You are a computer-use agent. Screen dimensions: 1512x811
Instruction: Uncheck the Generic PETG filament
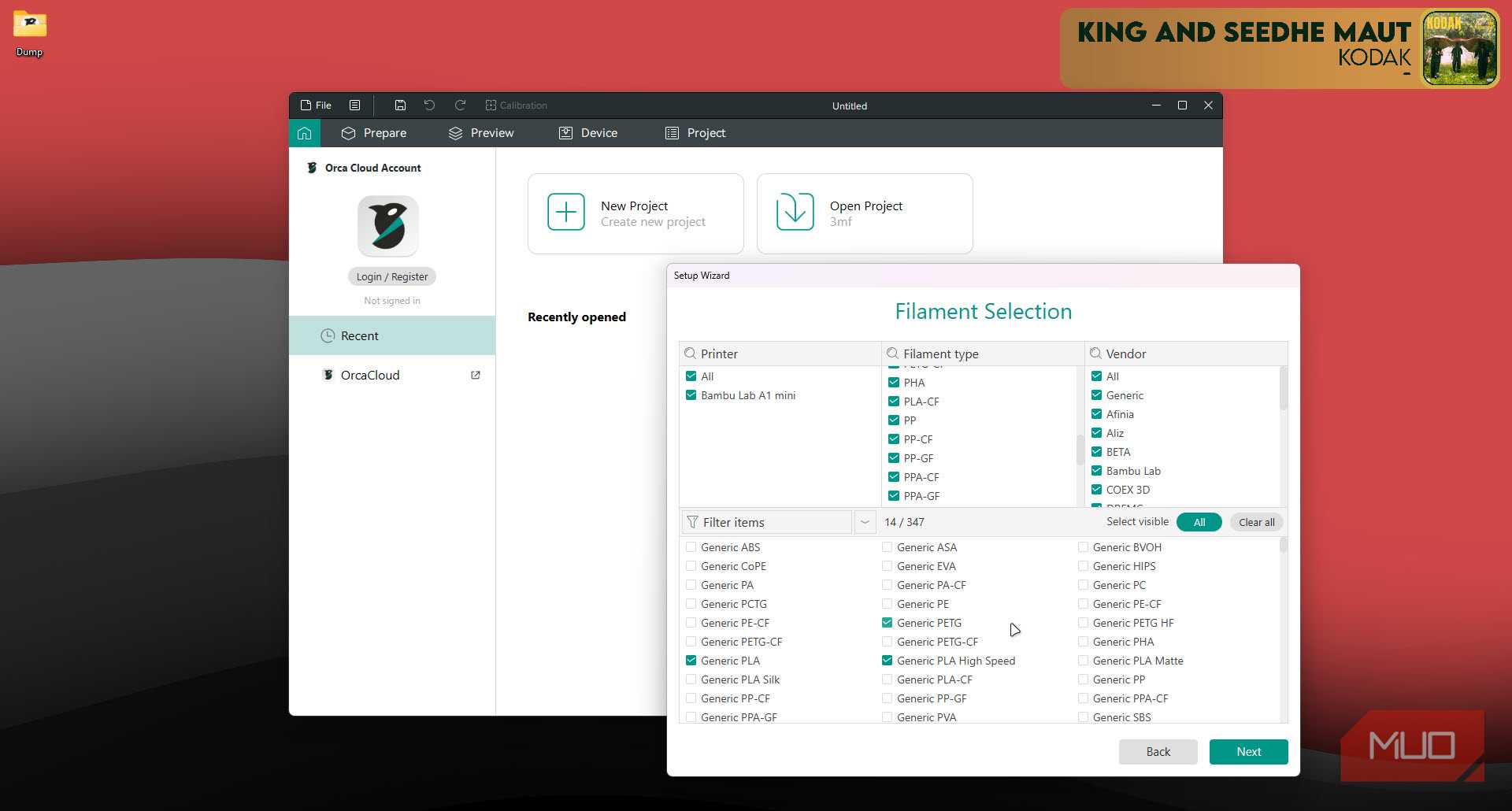click(888, 623)
